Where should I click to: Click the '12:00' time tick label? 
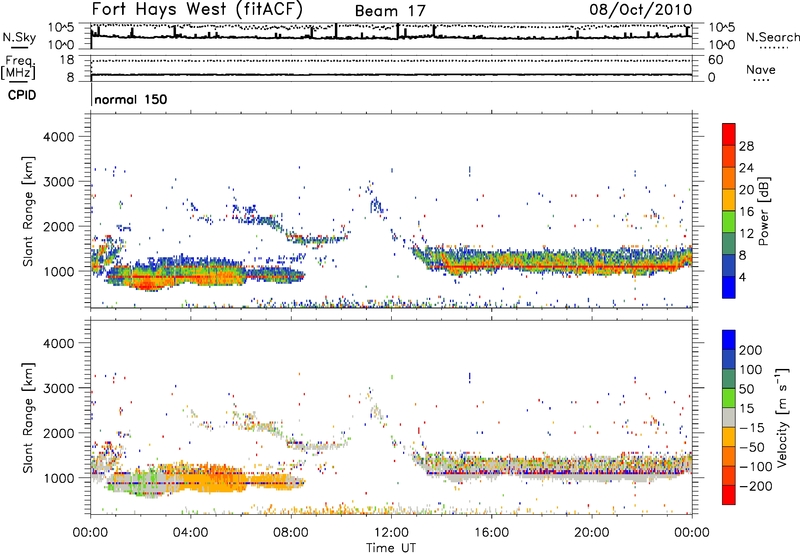coord(391,533)
